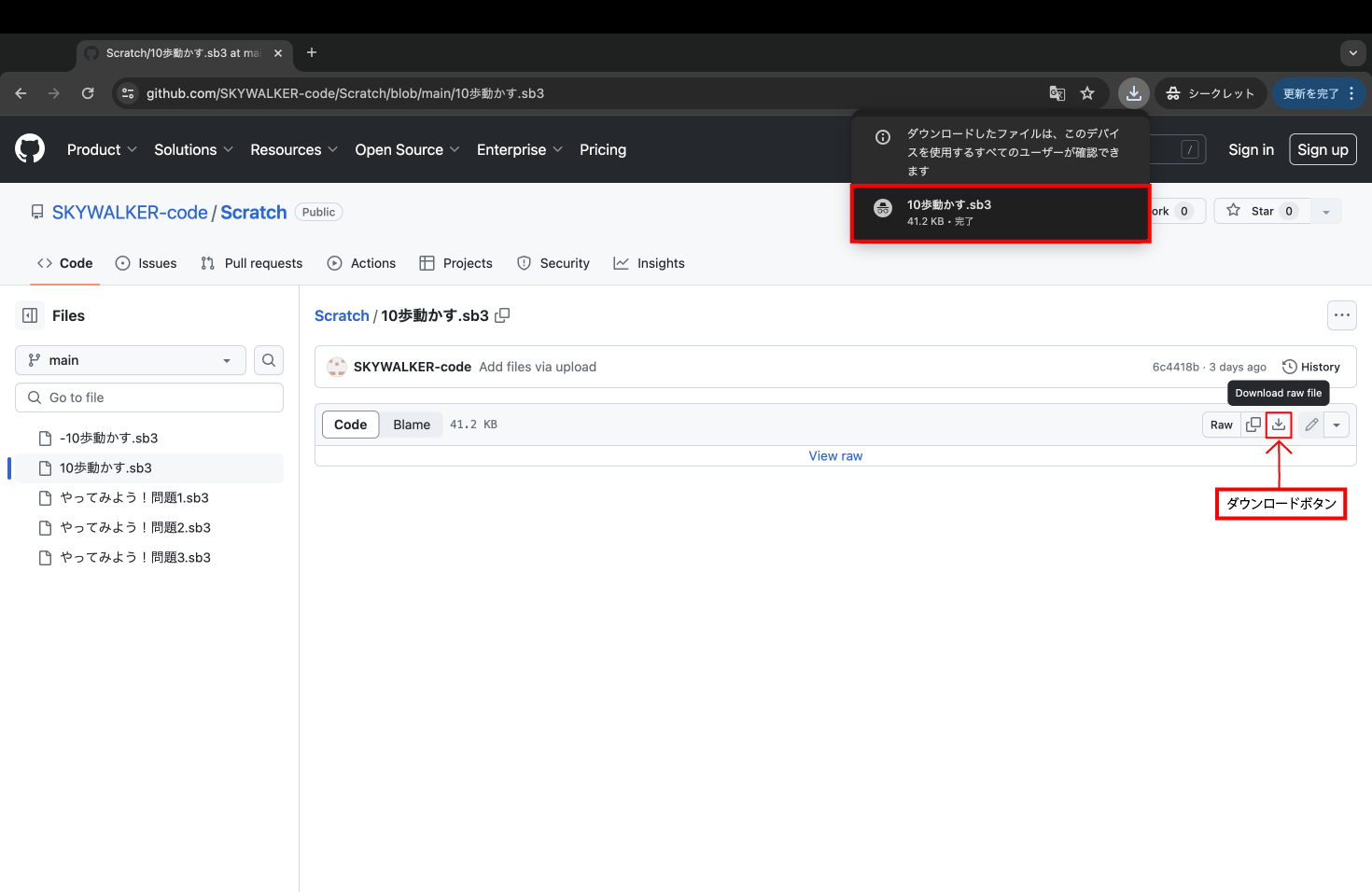Image resolution: width=1372 pixels, height=892 pixels.
Task: Select やってみよう！問題1.sb3 file
Action: [x=149, y=497]
